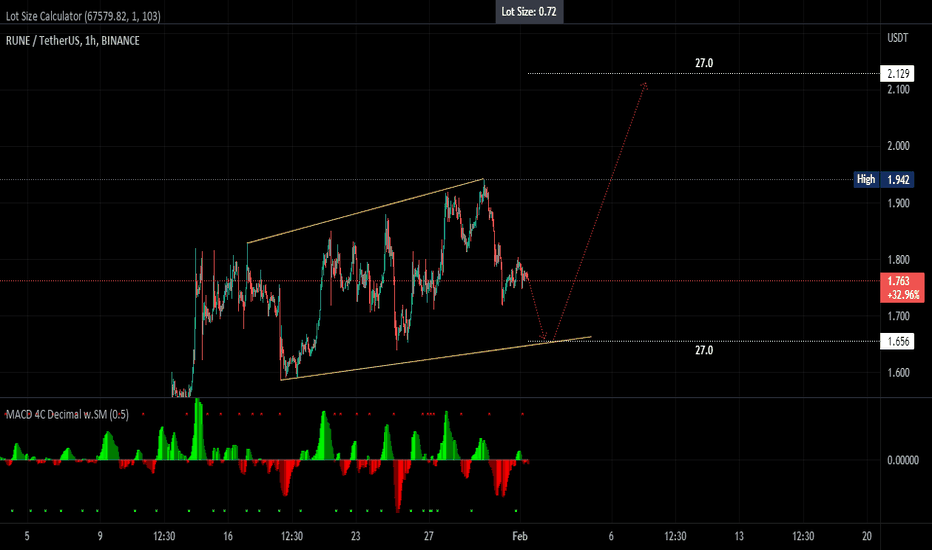Click the 9 date on time axis
The image size is (932, 550).
(100, 536)
